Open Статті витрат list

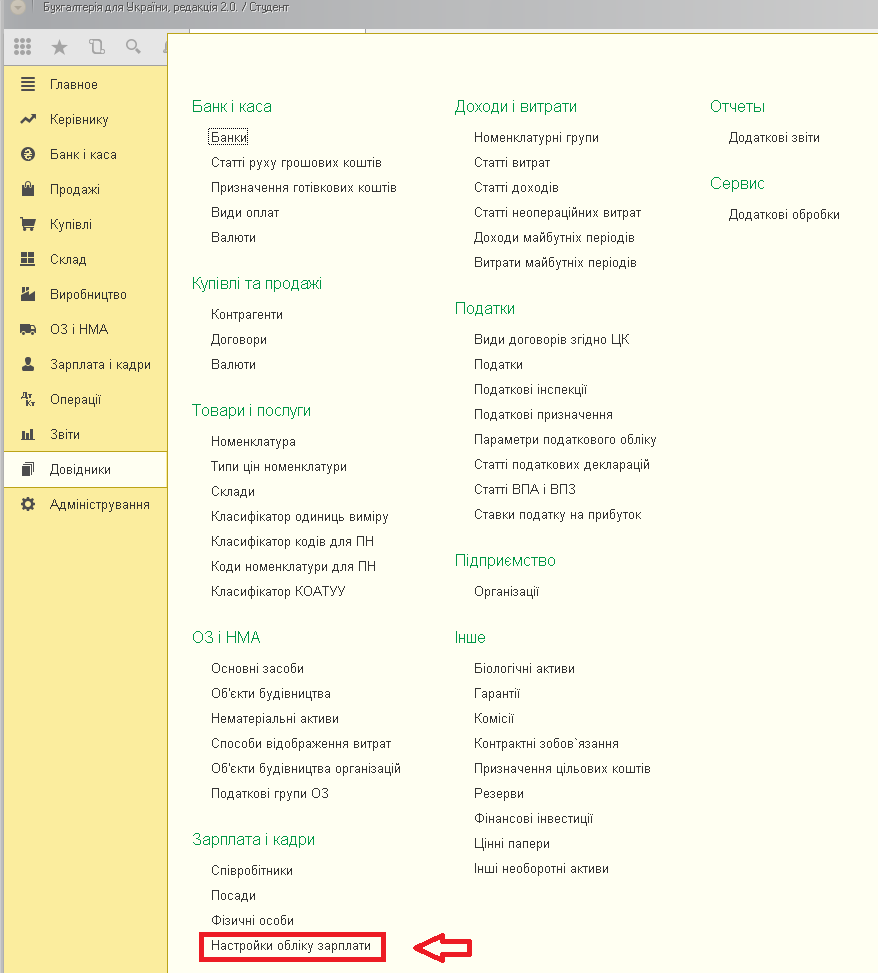point(512,163)
